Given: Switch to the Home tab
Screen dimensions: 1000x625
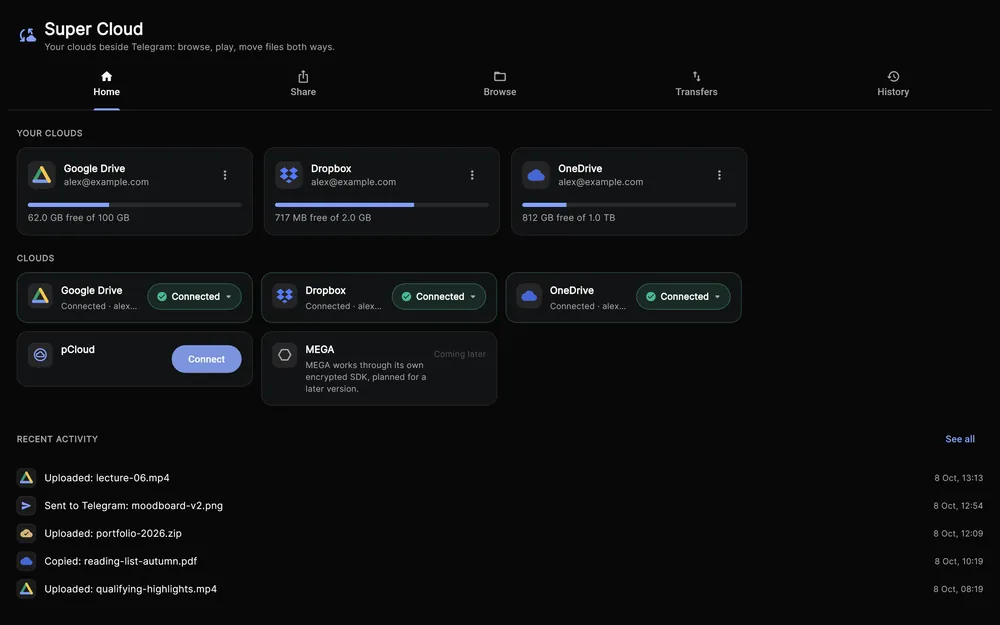Looking at the screenshot, I should pos(107,85).
